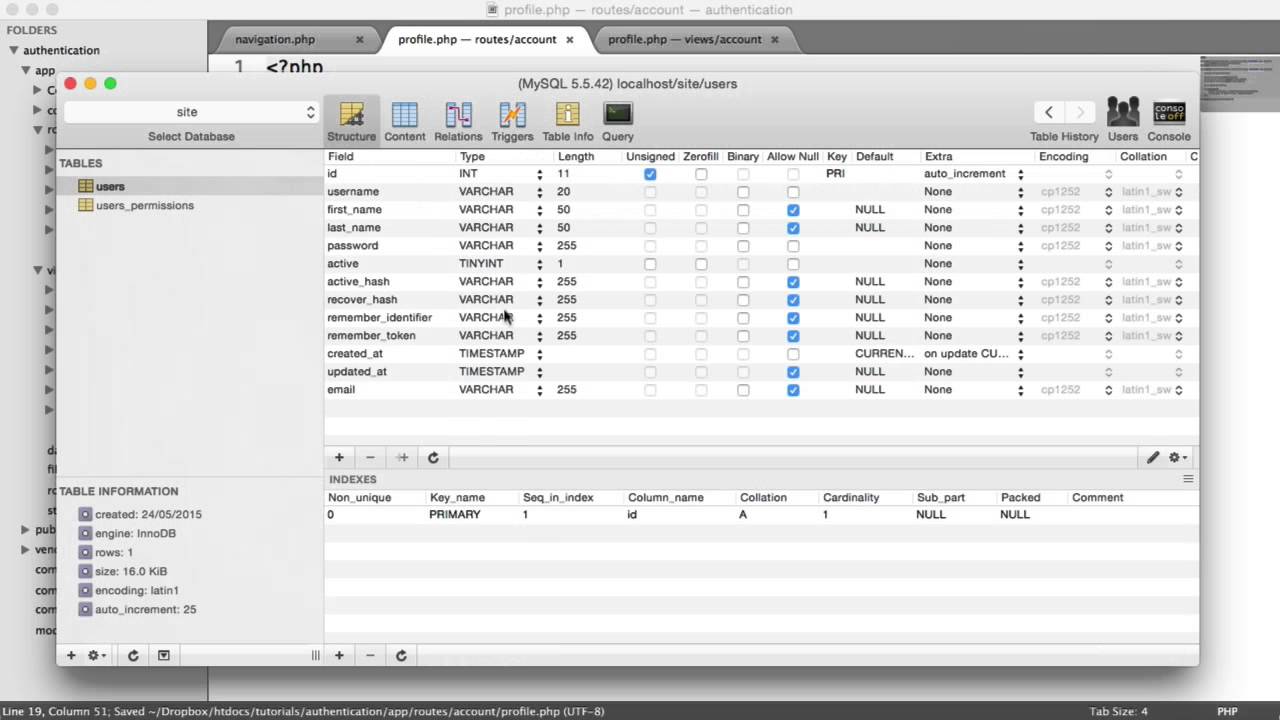Open Encoding dropdown for username field
The image size is (1280, 720).
tap(1108, 192)
